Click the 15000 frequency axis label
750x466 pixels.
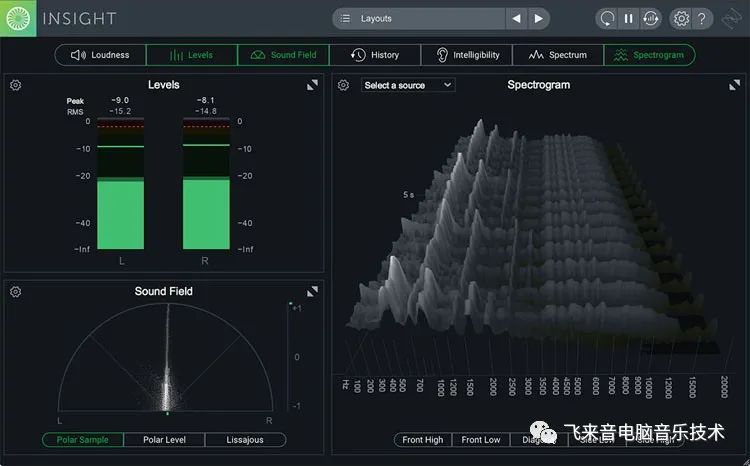point(692,387)
